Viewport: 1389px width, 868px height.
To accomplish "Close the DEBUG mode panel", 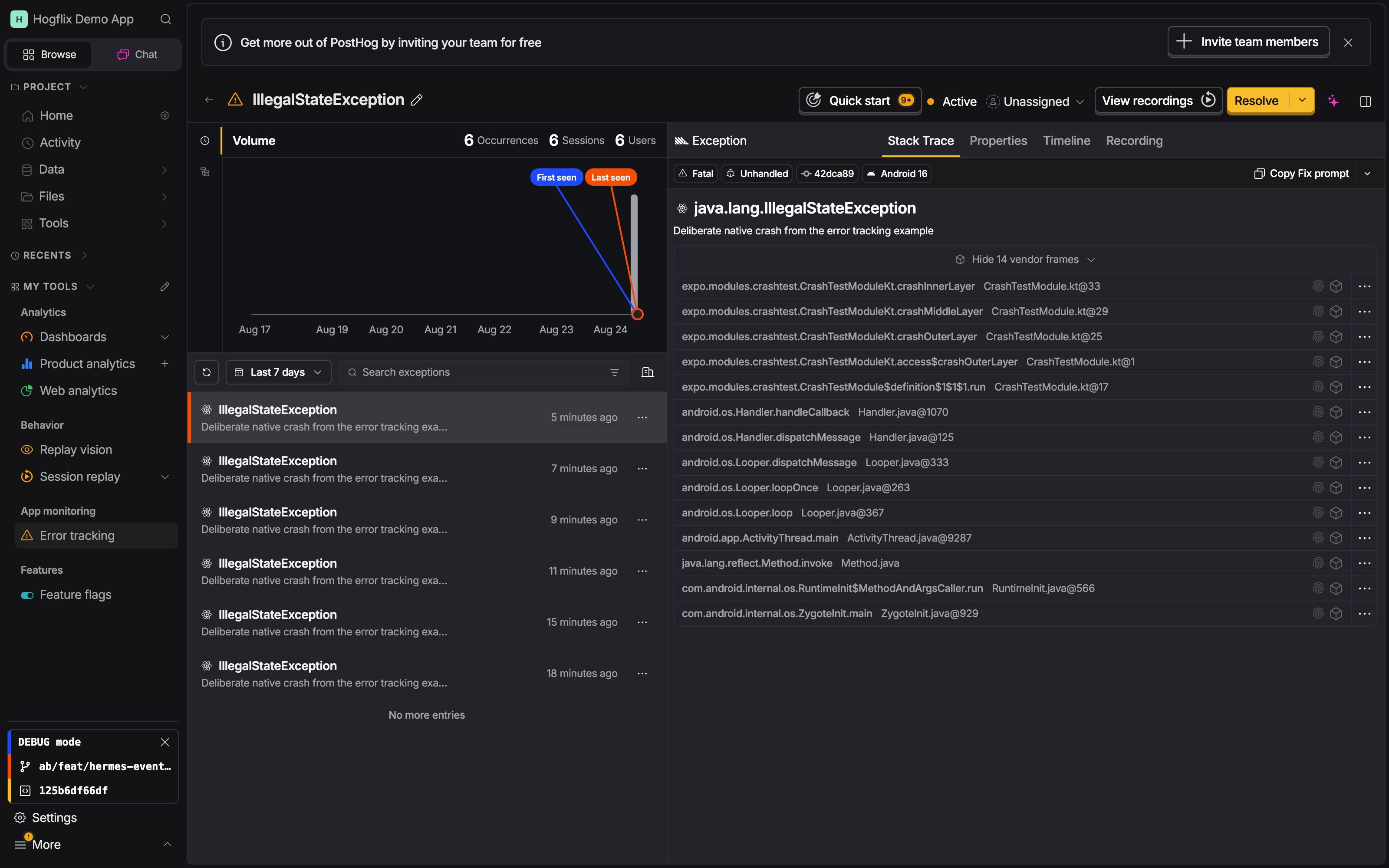I will (x=165, y=742).
